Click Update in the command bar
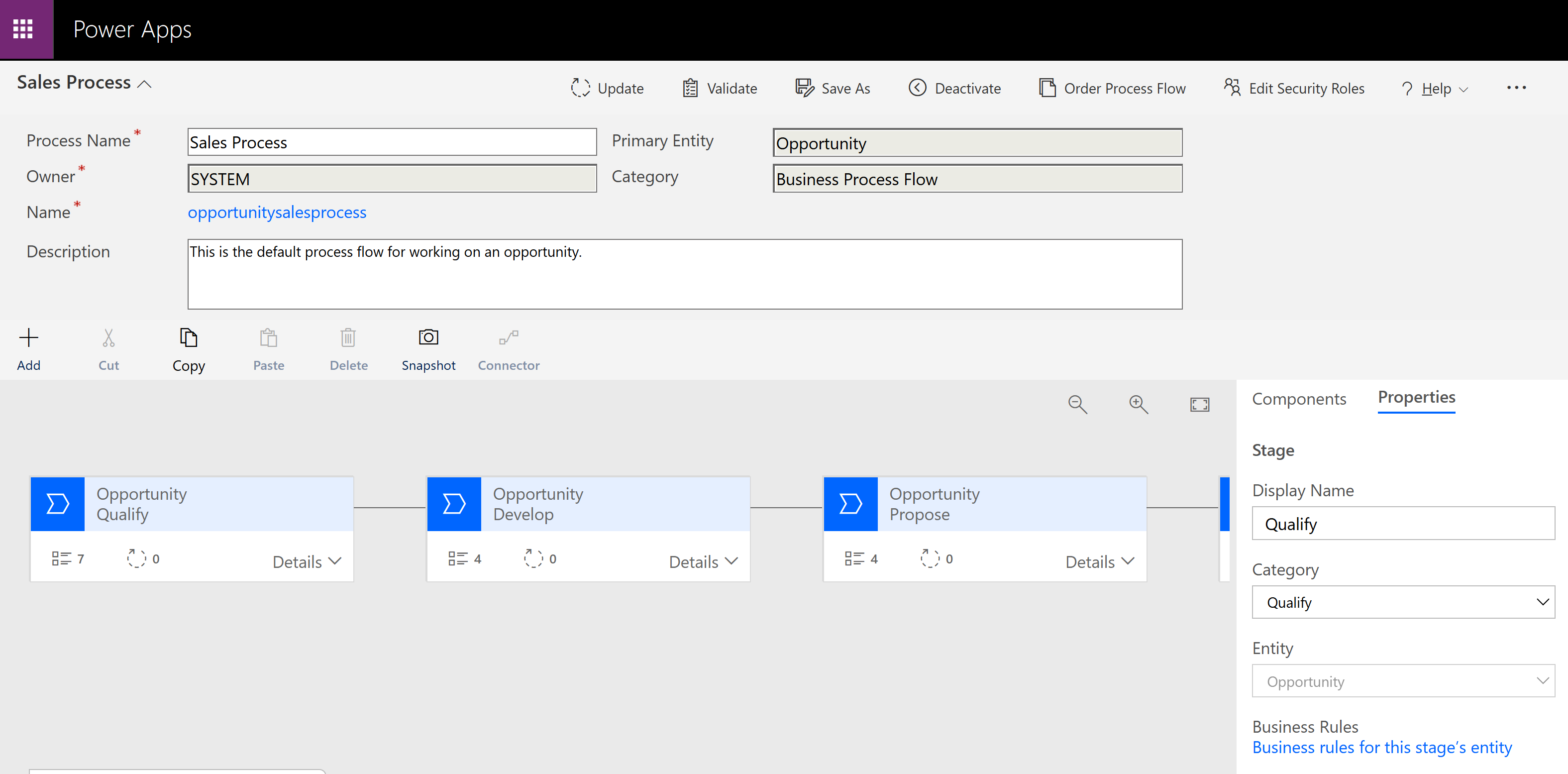Image resolution: width=1568 pixels, height=774 pixels. pyautogui.click(x=607, y=88)
